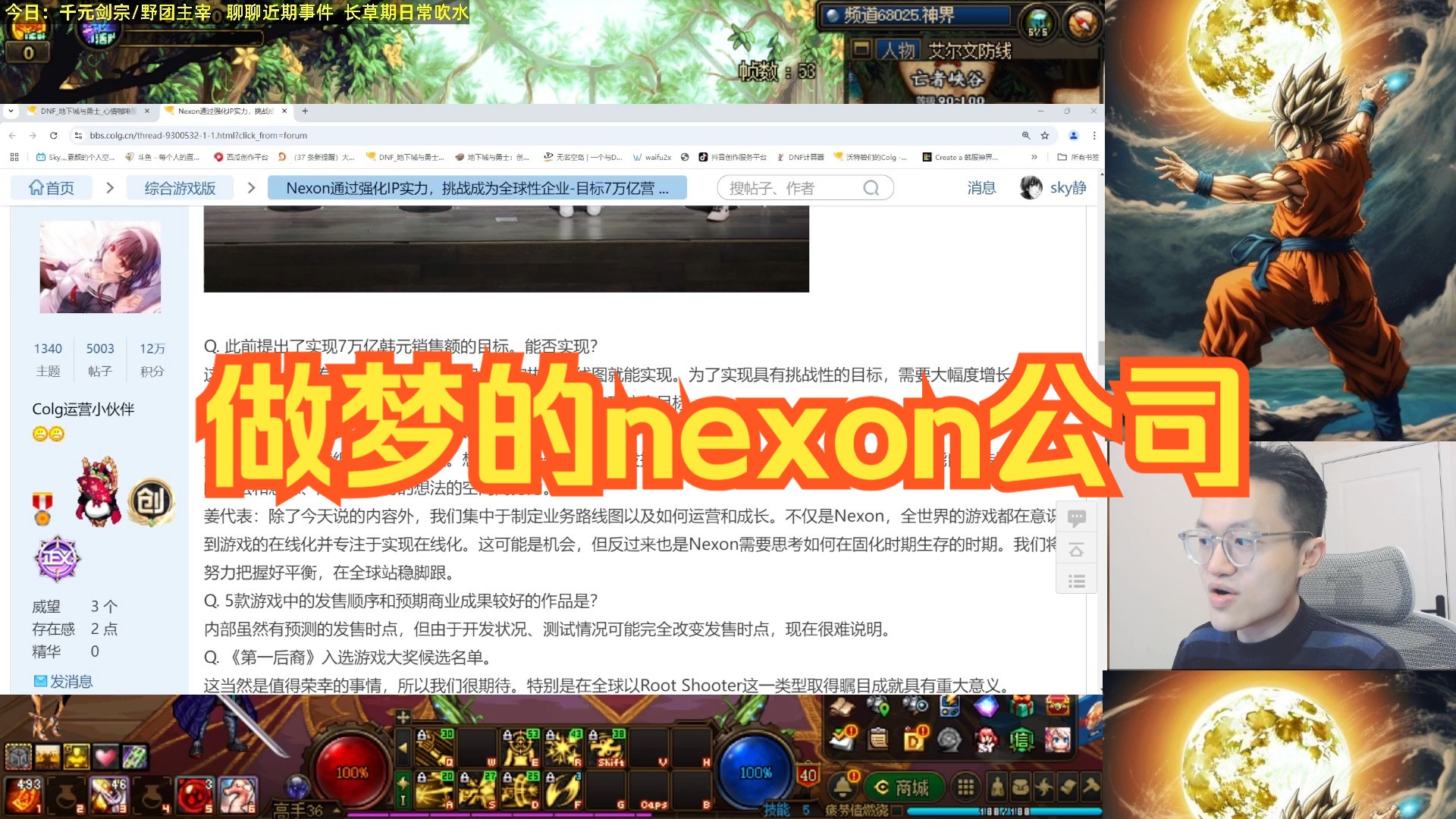Open the Chrome three-dot menu
This screenshot has height=819, width=1456.
point(1094,136)
